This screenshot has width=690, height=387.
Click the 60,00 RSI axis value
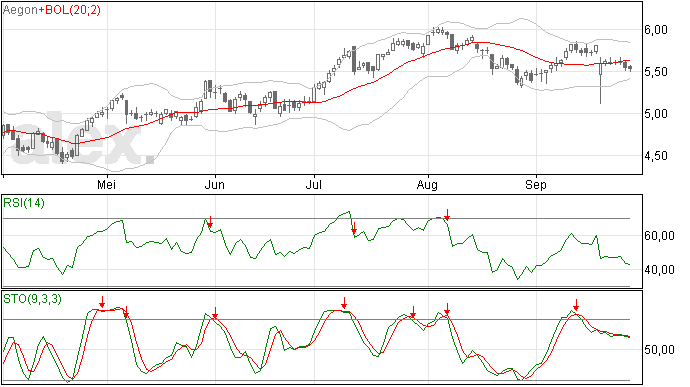coord(659,236)
